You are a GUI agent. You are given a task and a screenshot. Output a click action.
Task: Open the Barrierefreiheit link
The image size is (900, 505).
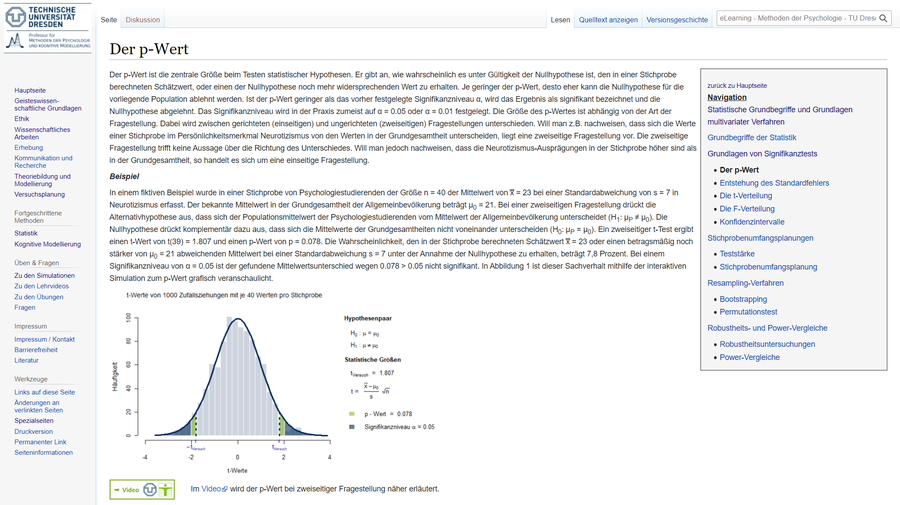pos(36,349)
